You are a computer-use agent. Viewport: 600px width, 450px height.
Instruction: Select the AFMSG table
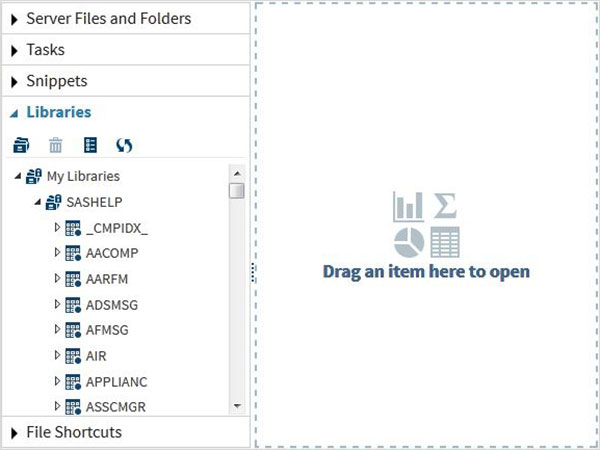[x=107, y=330]
